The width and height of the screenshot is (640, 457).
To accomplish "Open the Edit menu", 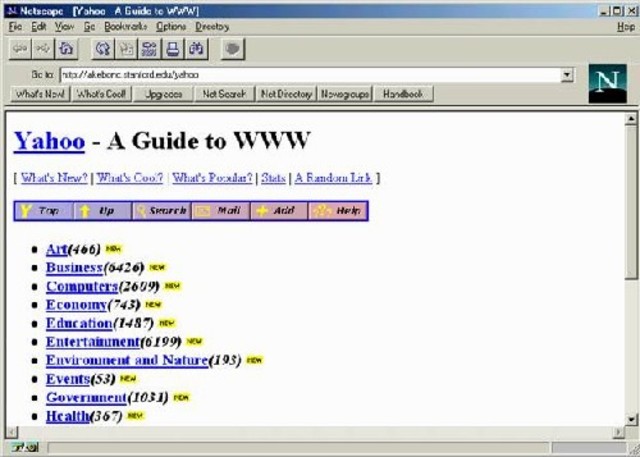I will click(39, 27).
